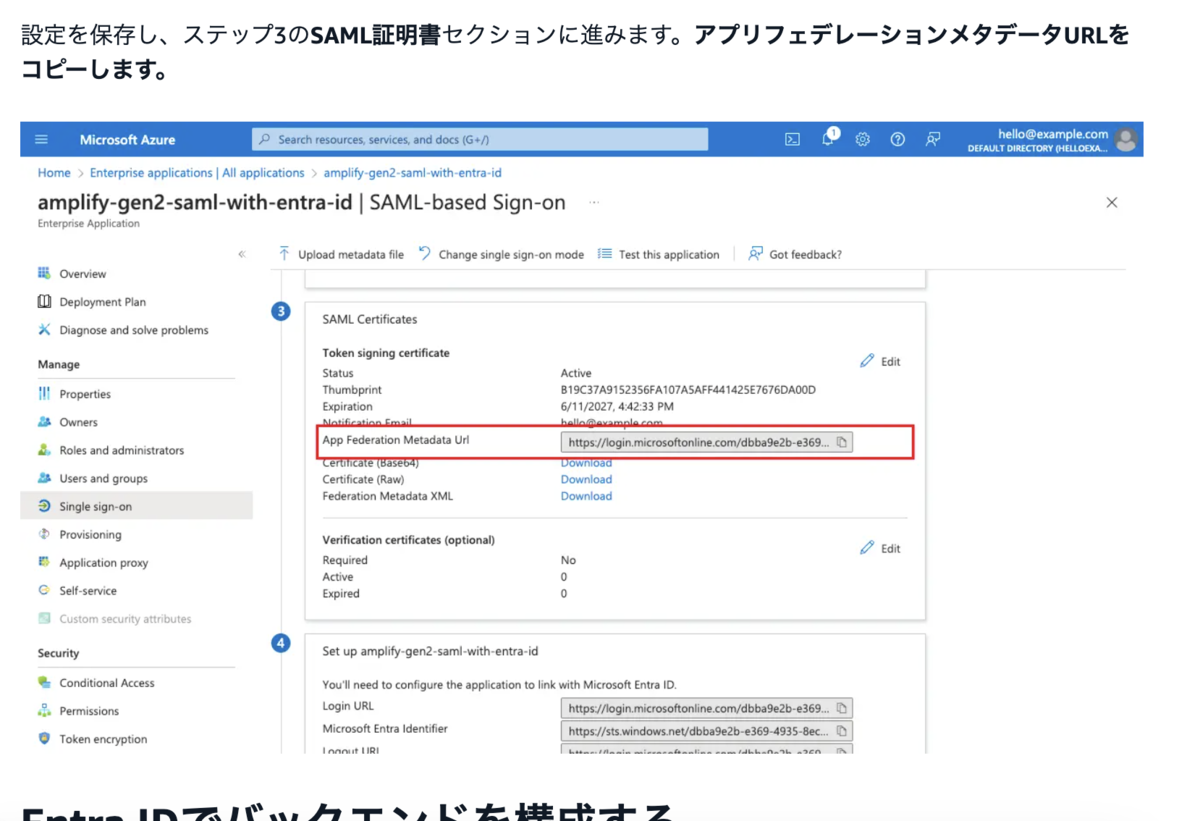
Task: Open the portal settings gear
Action: point(862,140)
